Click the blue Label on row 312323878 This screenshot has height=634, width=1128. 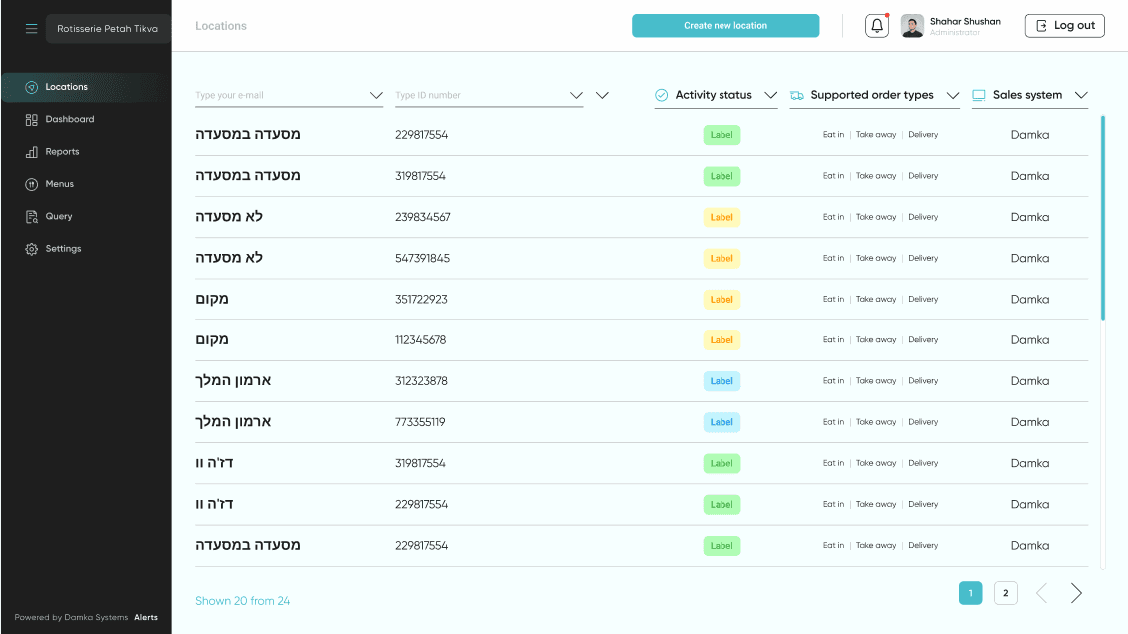point(722,381)
